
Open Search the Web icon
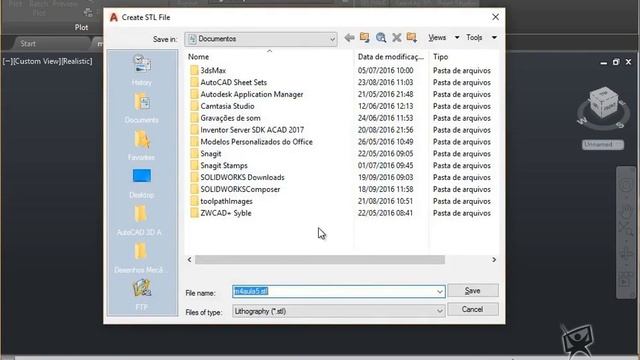click(x=381, y=38)
